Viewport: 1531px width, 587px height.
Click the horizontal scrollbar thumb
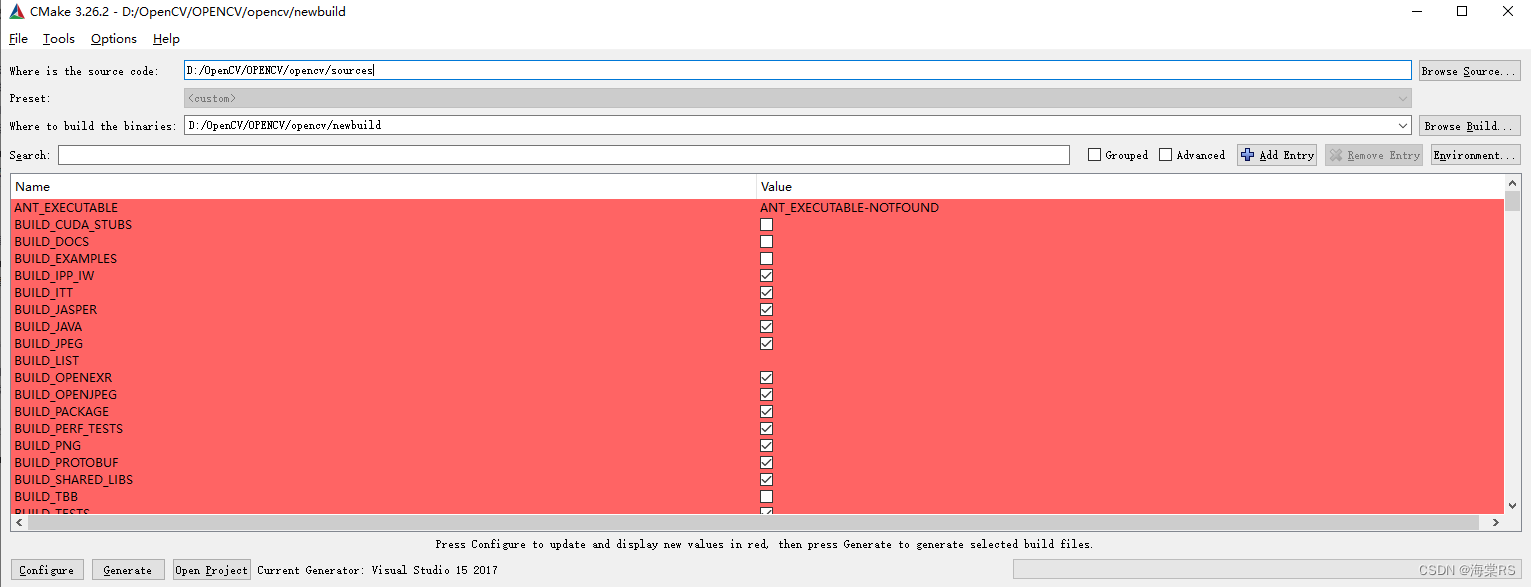pyautogui.click(x=753, y=522)
